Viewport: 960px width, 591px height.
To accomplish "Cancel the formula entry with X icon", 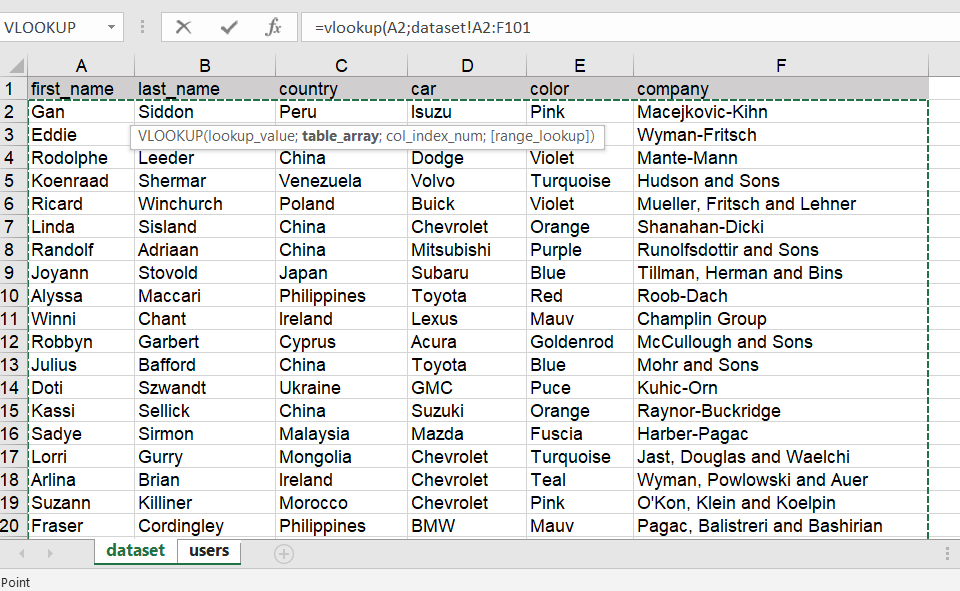I will pyautogui.click(x=183, y=27).
